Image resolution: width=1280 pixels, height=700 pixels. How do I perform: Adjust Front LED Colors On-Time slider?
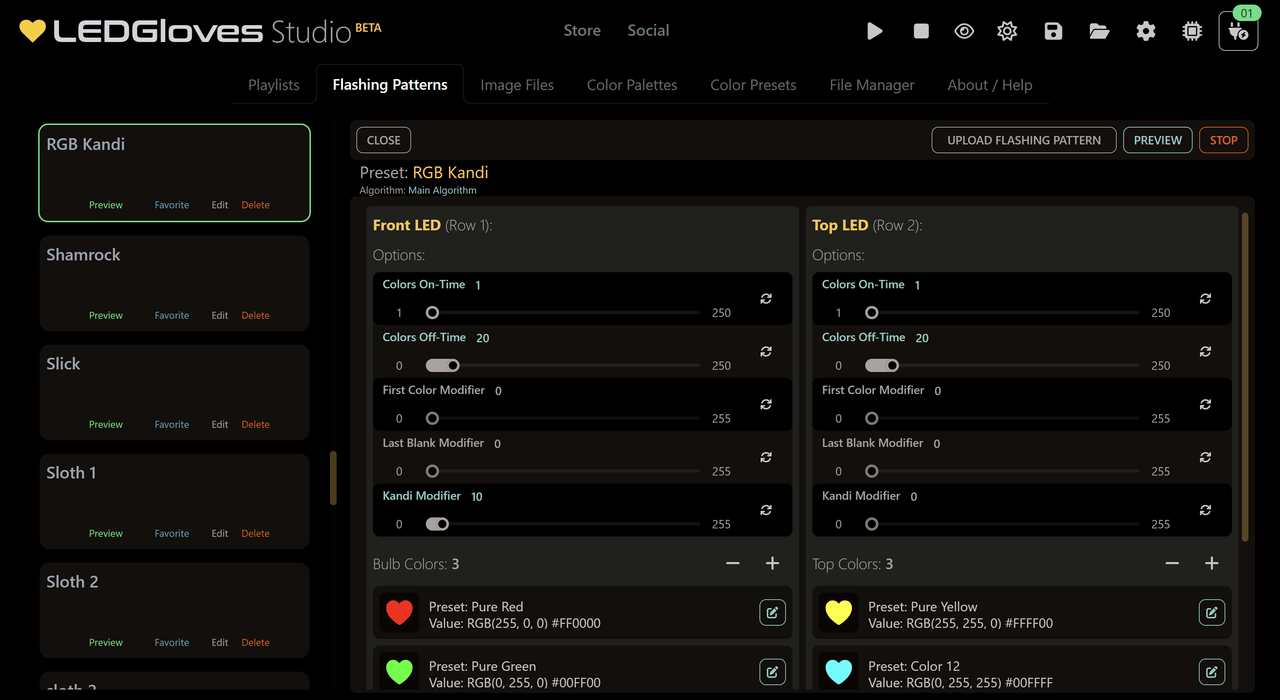coord(563,313)
